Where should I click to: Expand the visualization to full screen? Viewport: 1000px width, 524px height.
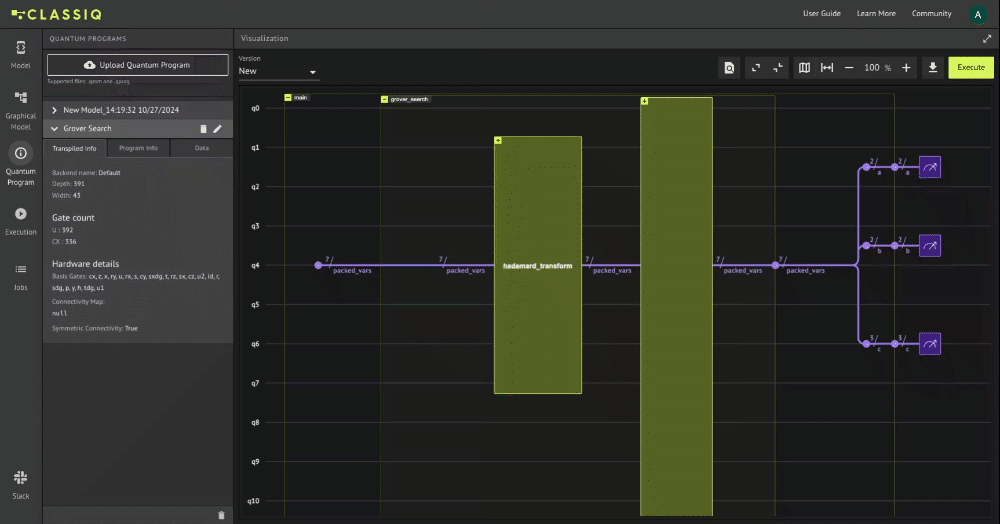(x=987, y=39)
